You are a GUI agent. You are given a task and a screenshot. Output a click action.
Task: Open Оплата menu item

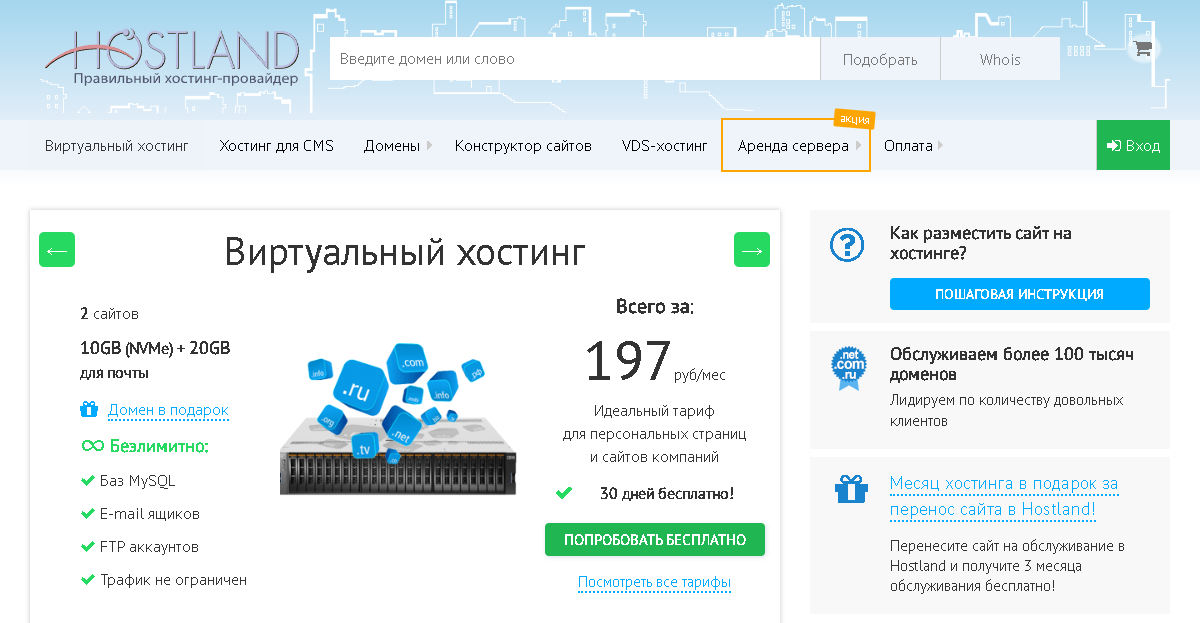[x=908, y=146]
